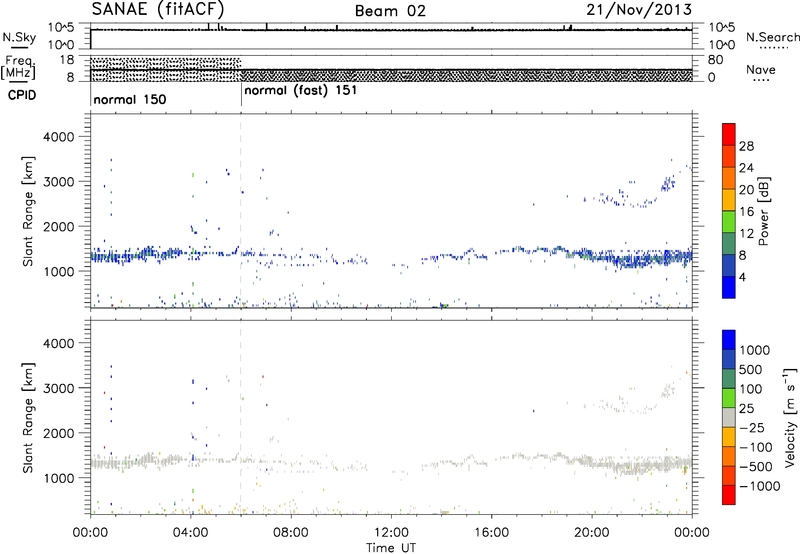Viewport: 800px width, 554px height.
Task: Click the solid line sample under N.Sky
Action: (19, 47)
